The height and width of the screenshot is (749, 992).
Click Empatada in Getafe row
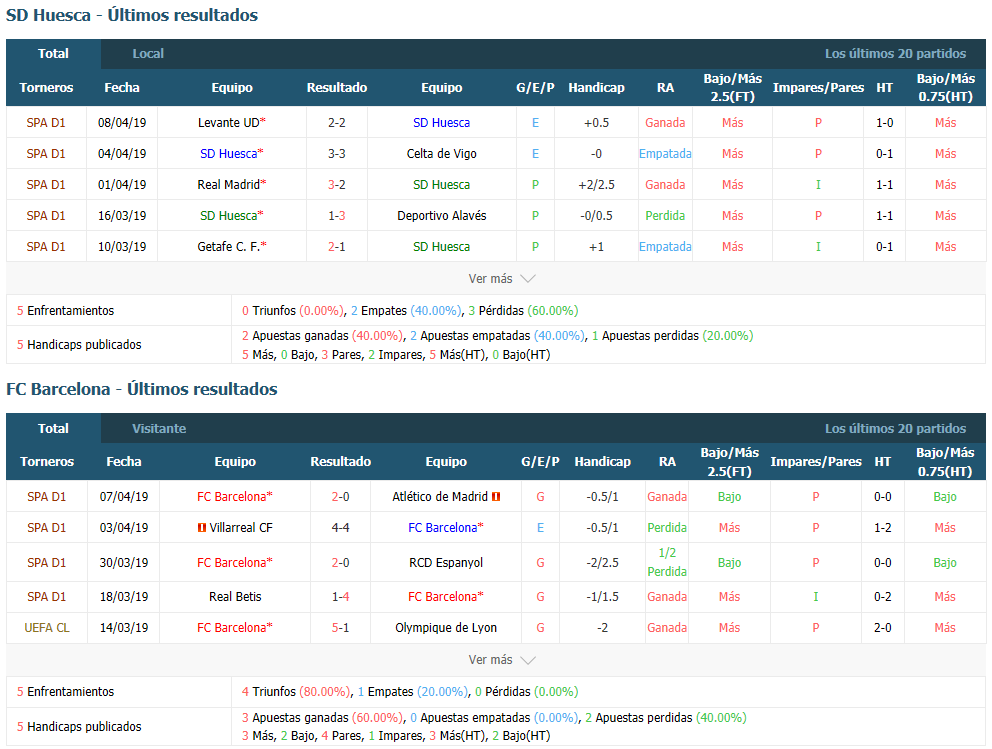point(665,247)
